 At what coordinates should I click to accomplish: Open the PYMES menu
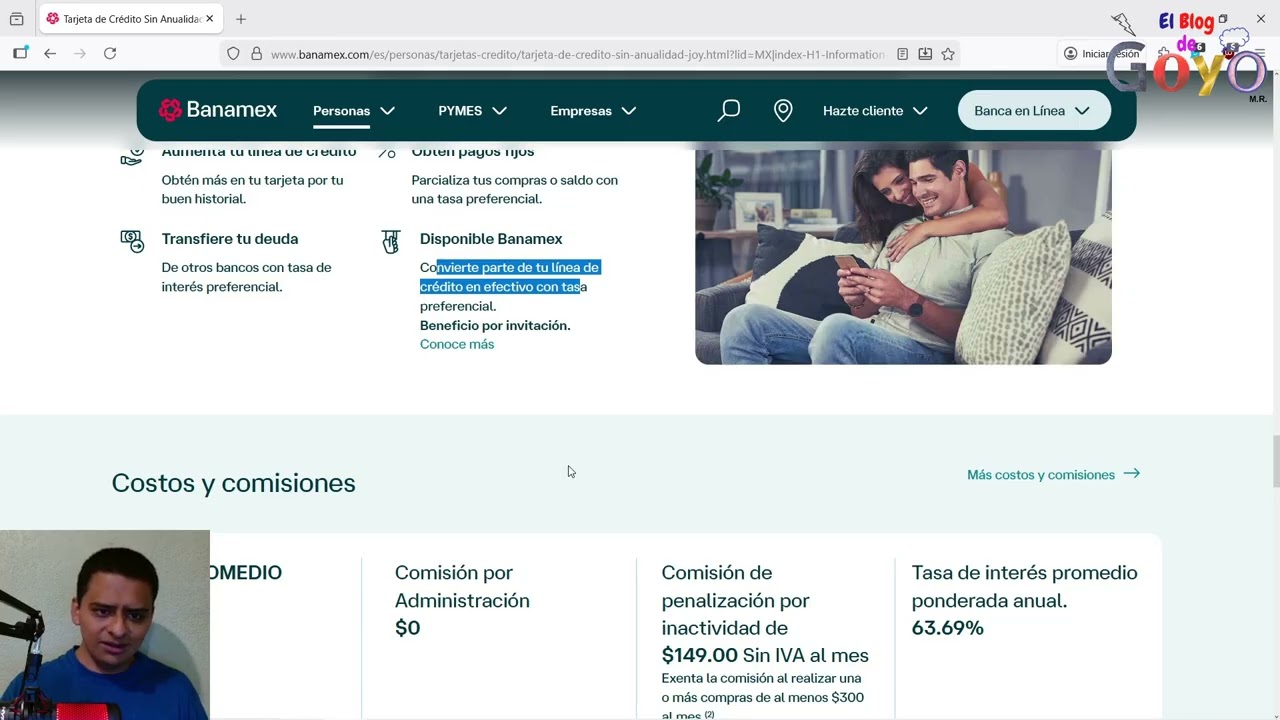(x=460, y=111)
